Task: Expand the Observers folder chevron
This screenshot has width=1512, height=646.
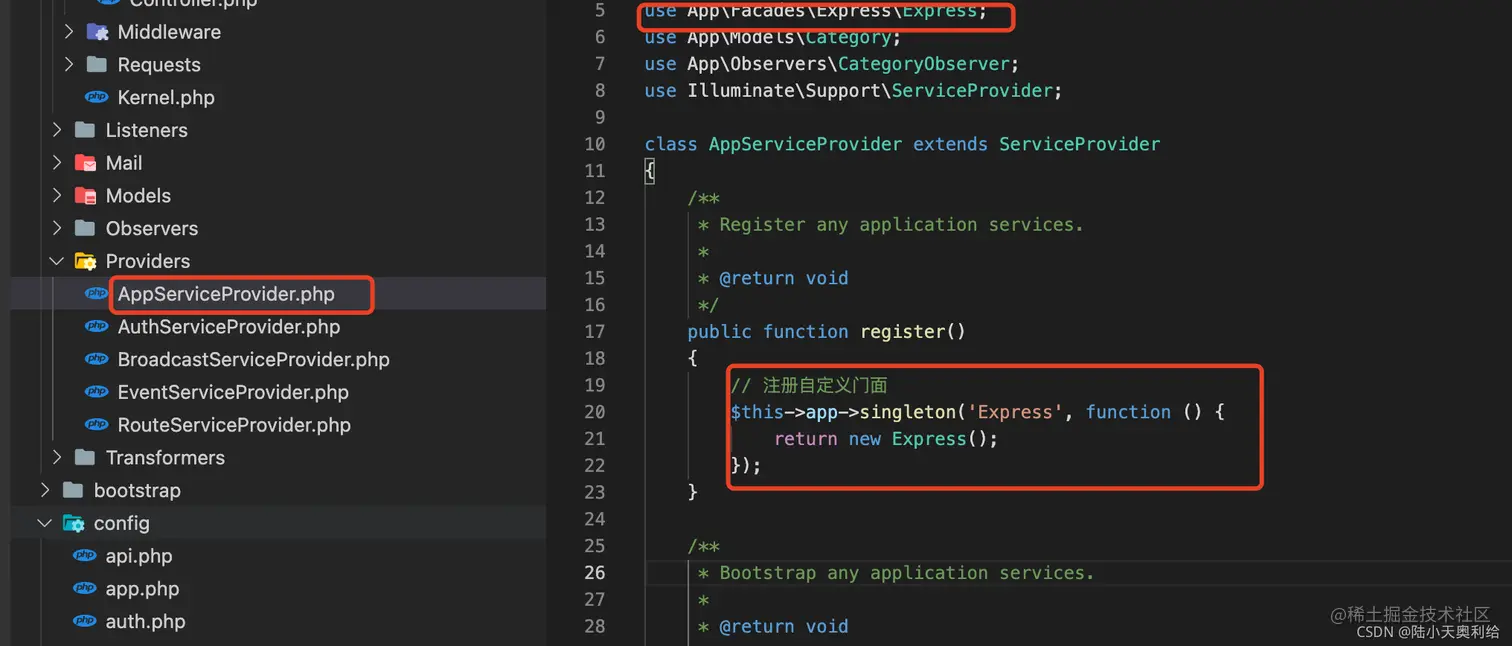Action: coord(57,228)
